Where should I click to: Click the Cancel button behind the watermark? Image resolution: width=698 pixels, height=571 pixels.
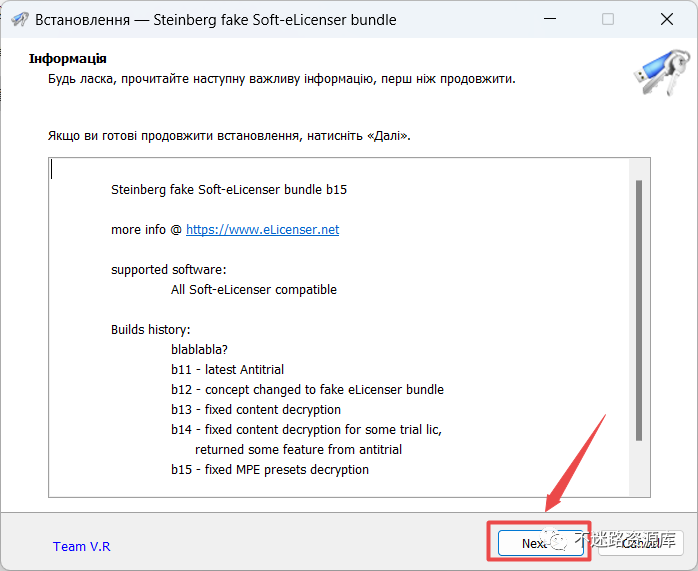click(641, 543)
